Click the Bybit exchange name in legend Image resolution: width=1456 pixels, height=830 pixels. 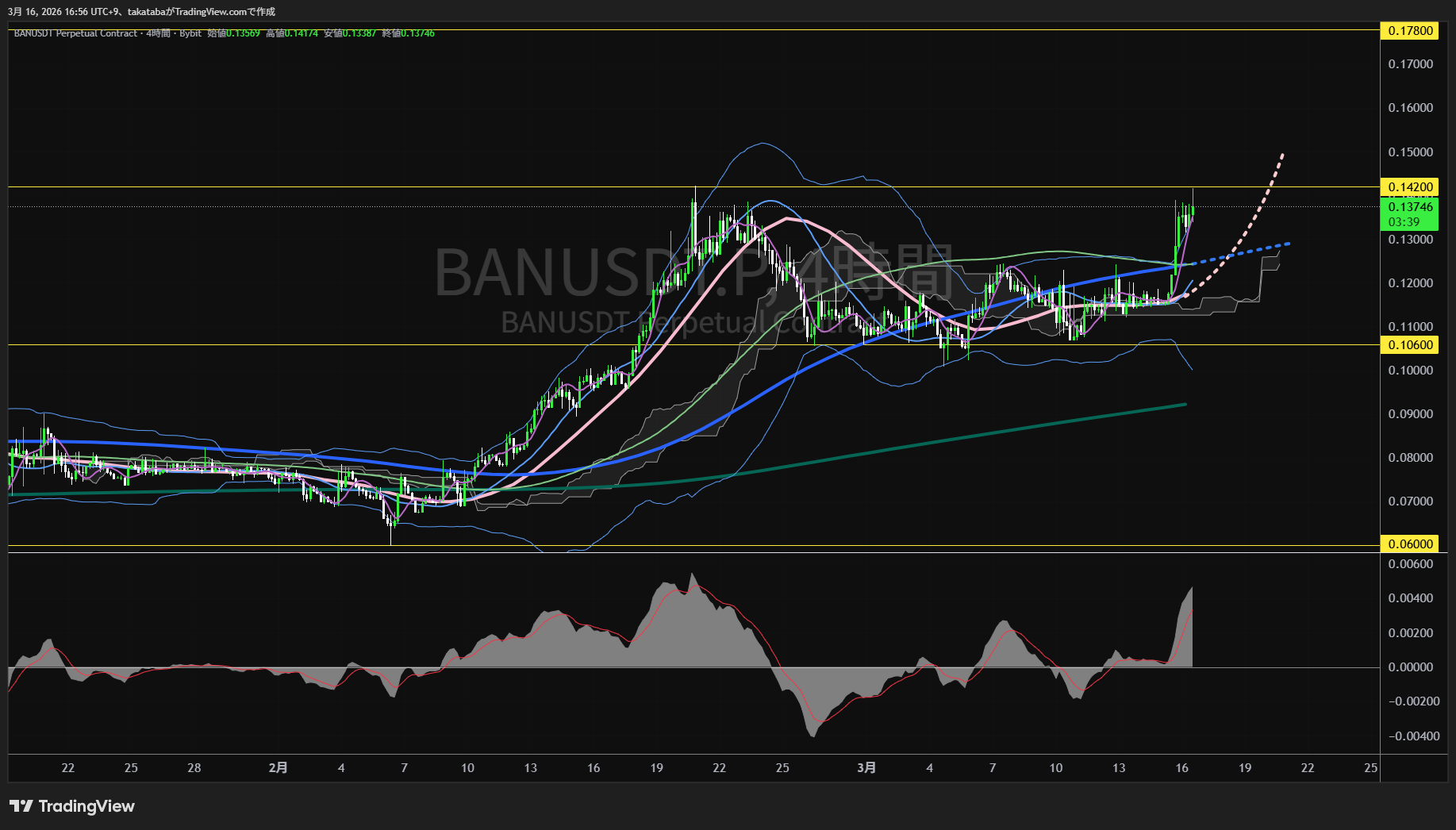pyautogui.click(x=190, y=33)
